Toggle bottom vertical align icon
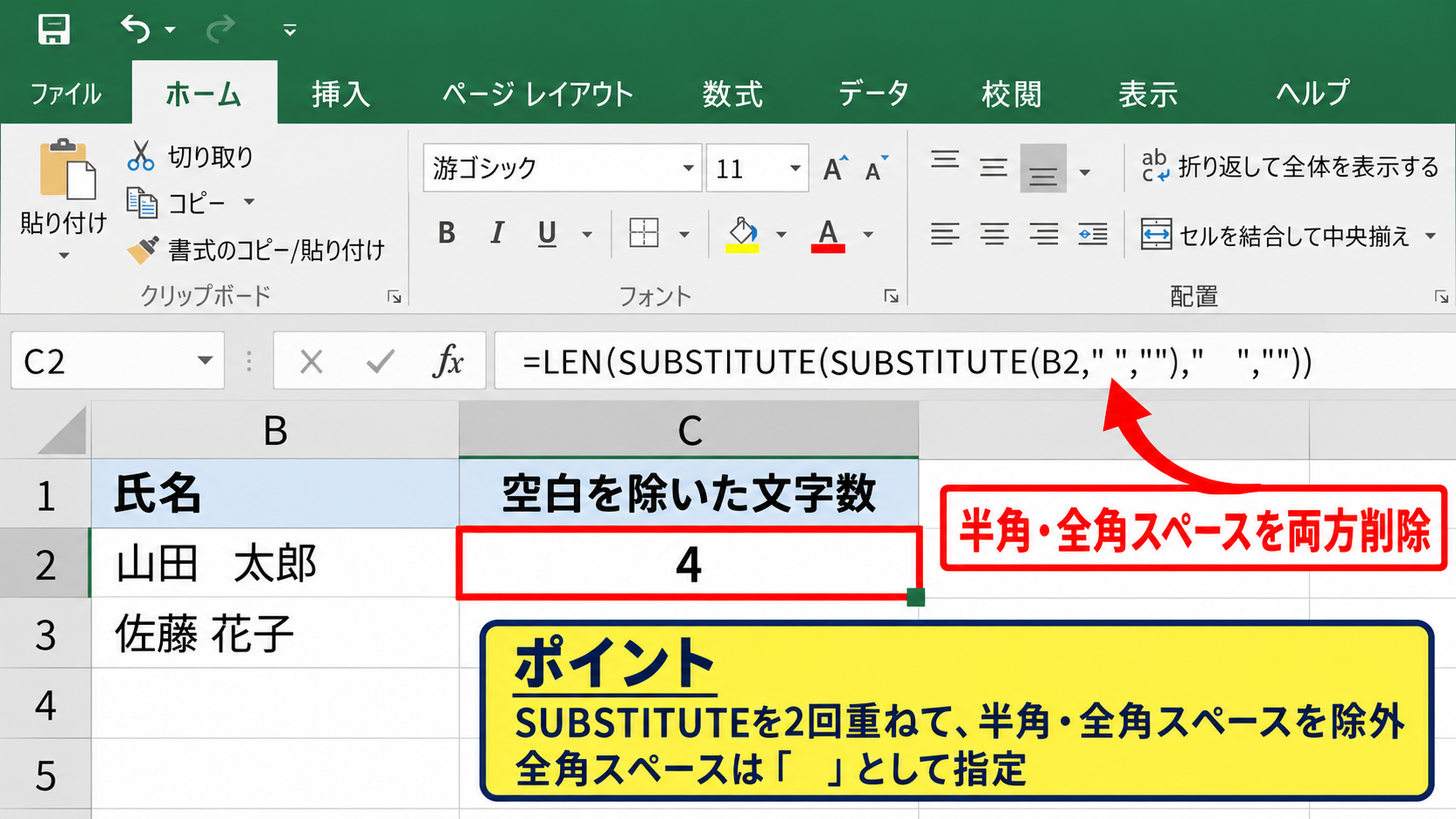 pyautogui.click(x=1043, y=169)
